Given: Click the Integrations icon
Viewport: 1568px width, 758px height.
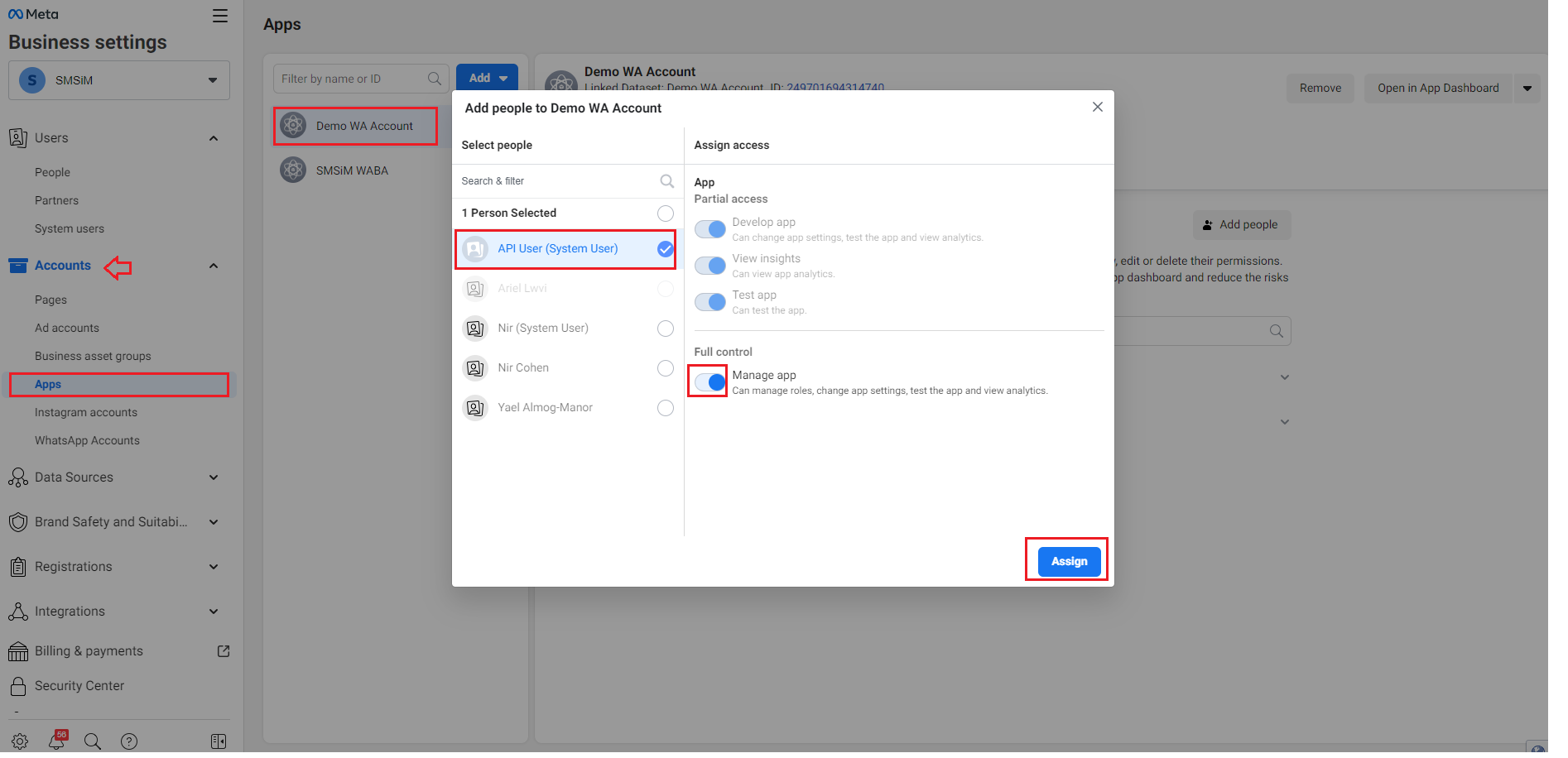Looking at the screenshot, I should click(x=17, y=612).
